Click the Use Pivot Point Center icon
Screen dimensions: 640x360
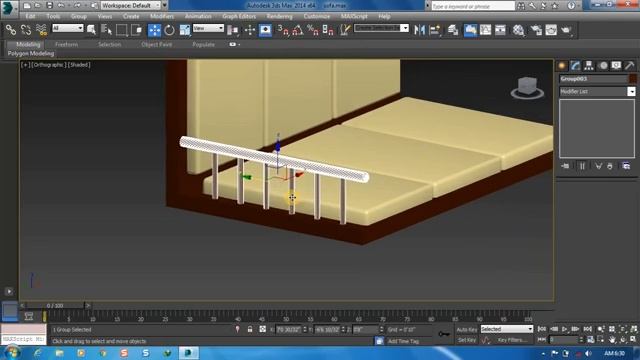click(x=233, y=30)
